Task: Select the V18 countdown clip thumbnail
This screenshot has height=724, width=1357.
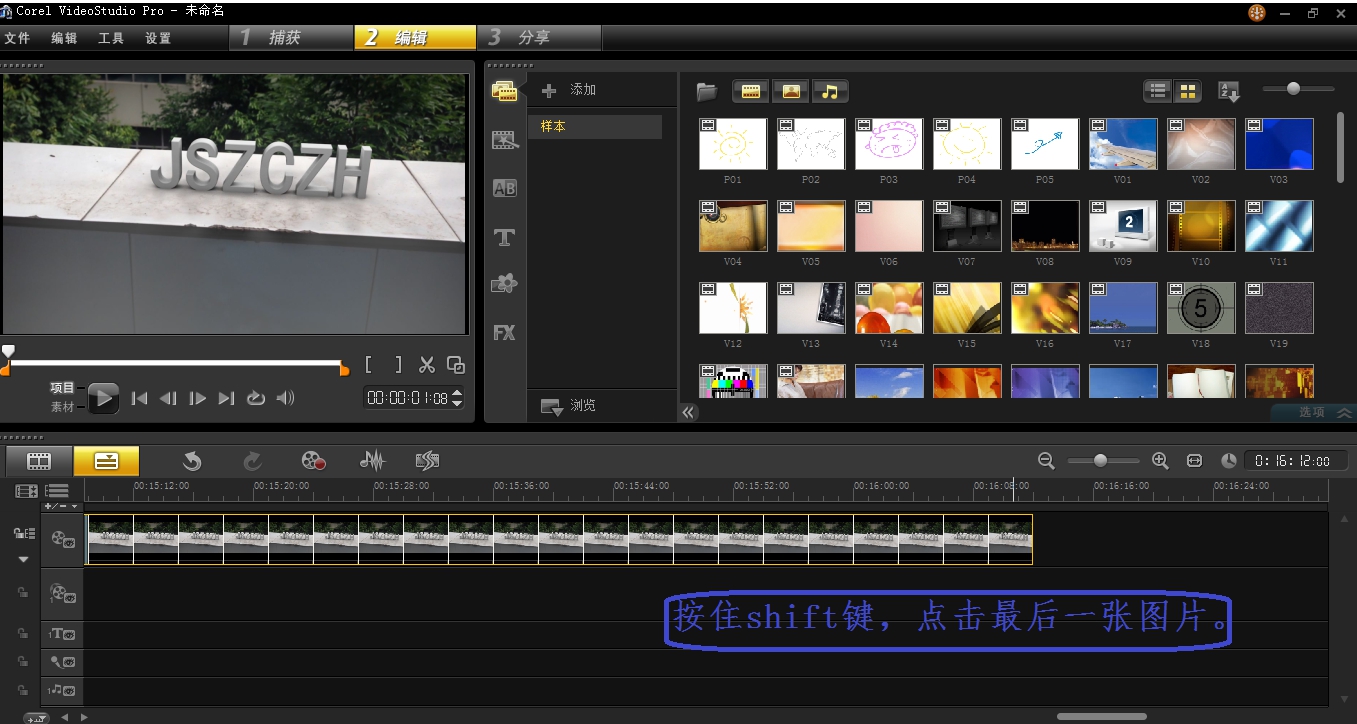Action: (x=1201, y=308)
